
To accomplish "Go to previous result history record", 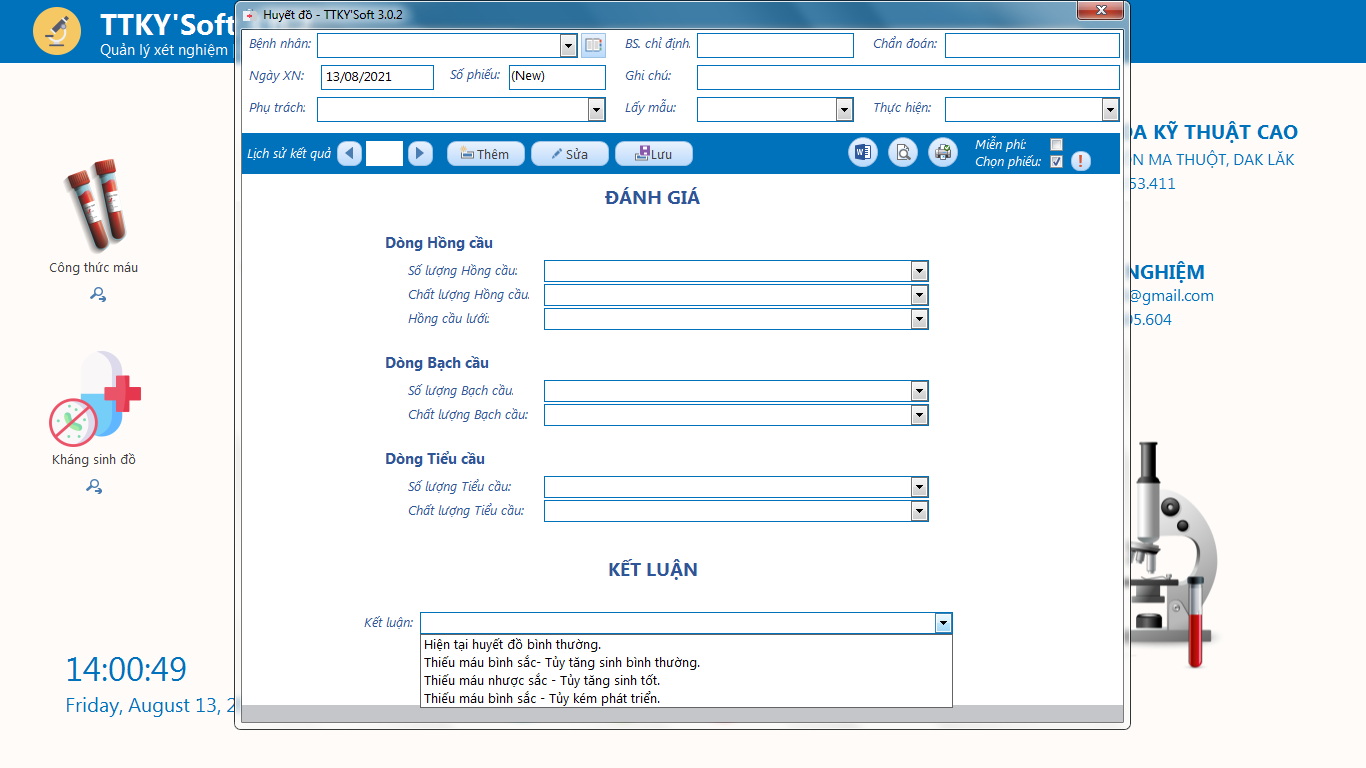I will tap(349, 153).
